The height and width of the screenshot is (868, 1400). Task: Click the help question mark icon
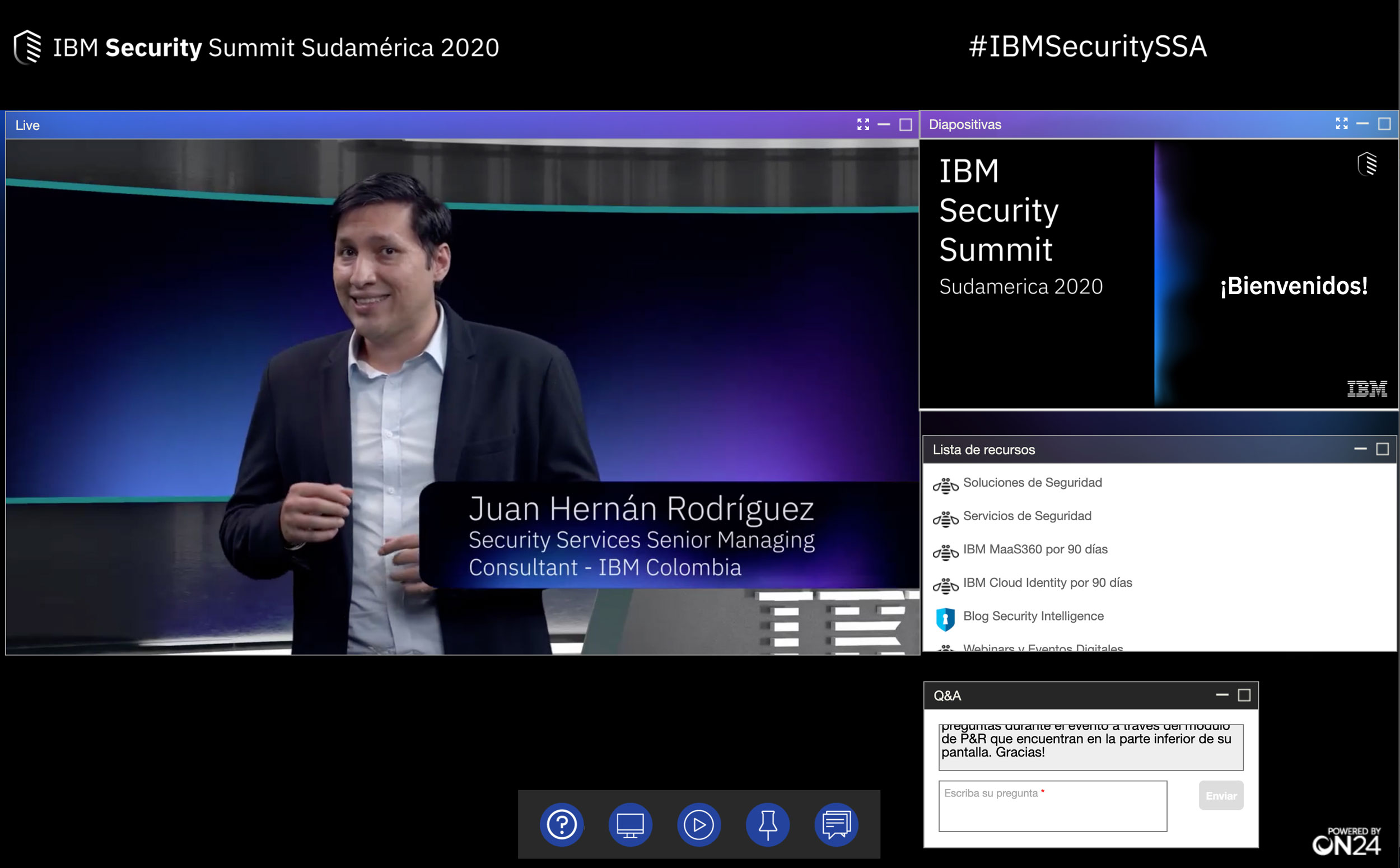point(561,824)
